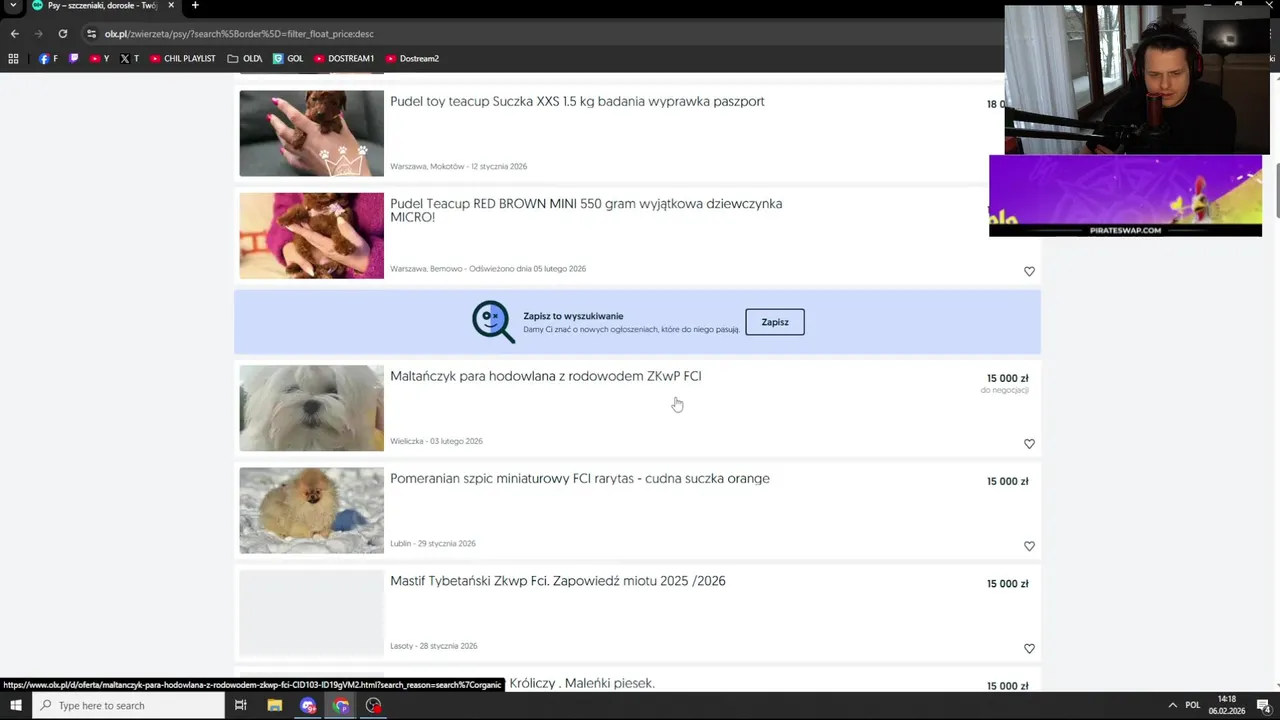This screenshot has width=1280, height=720.
Task: Open the YouTube bookmark labeled Y
Action: (x=100, y=58)
